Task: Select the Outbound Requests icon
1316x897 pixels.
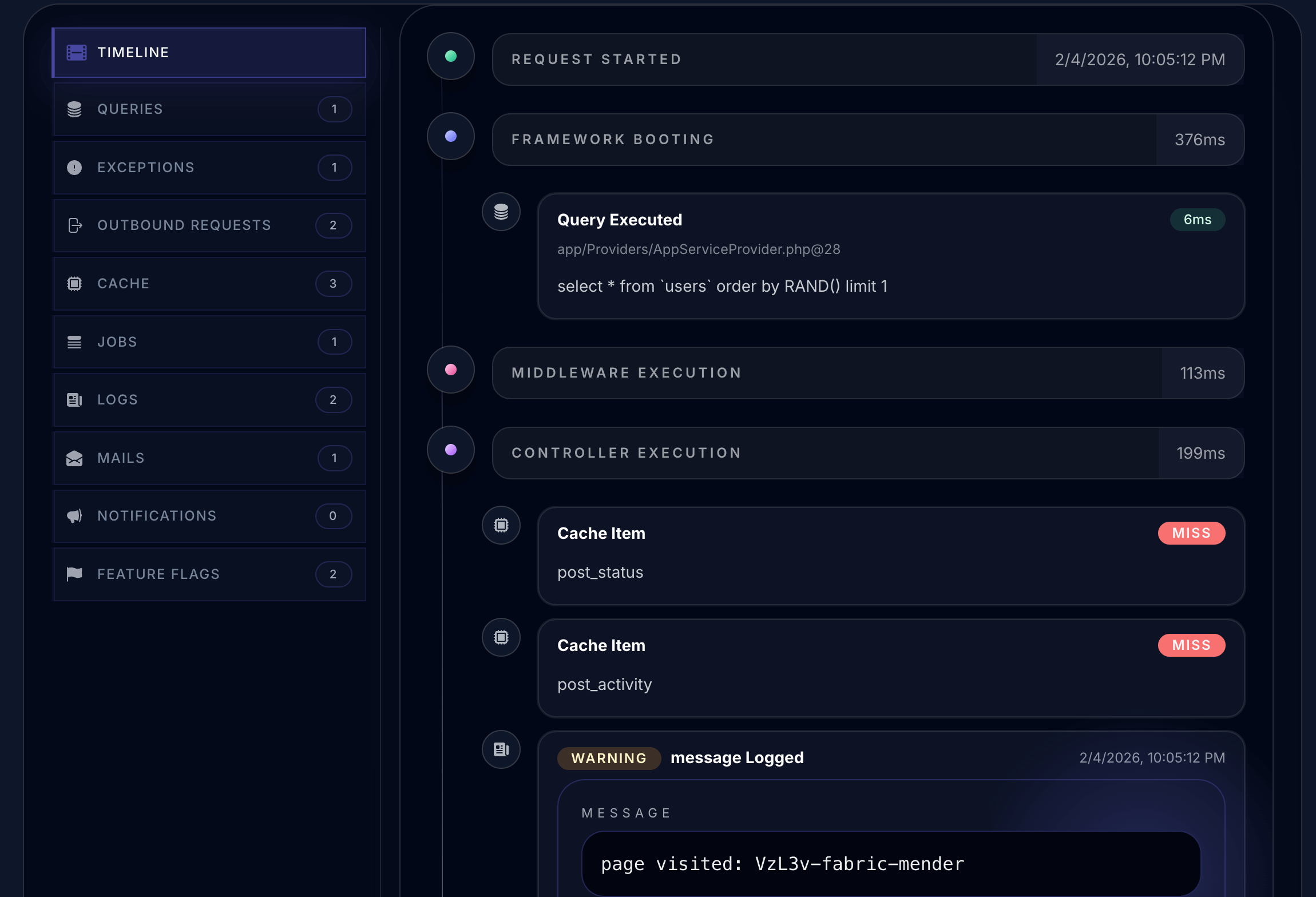Action: pos(75,225)
